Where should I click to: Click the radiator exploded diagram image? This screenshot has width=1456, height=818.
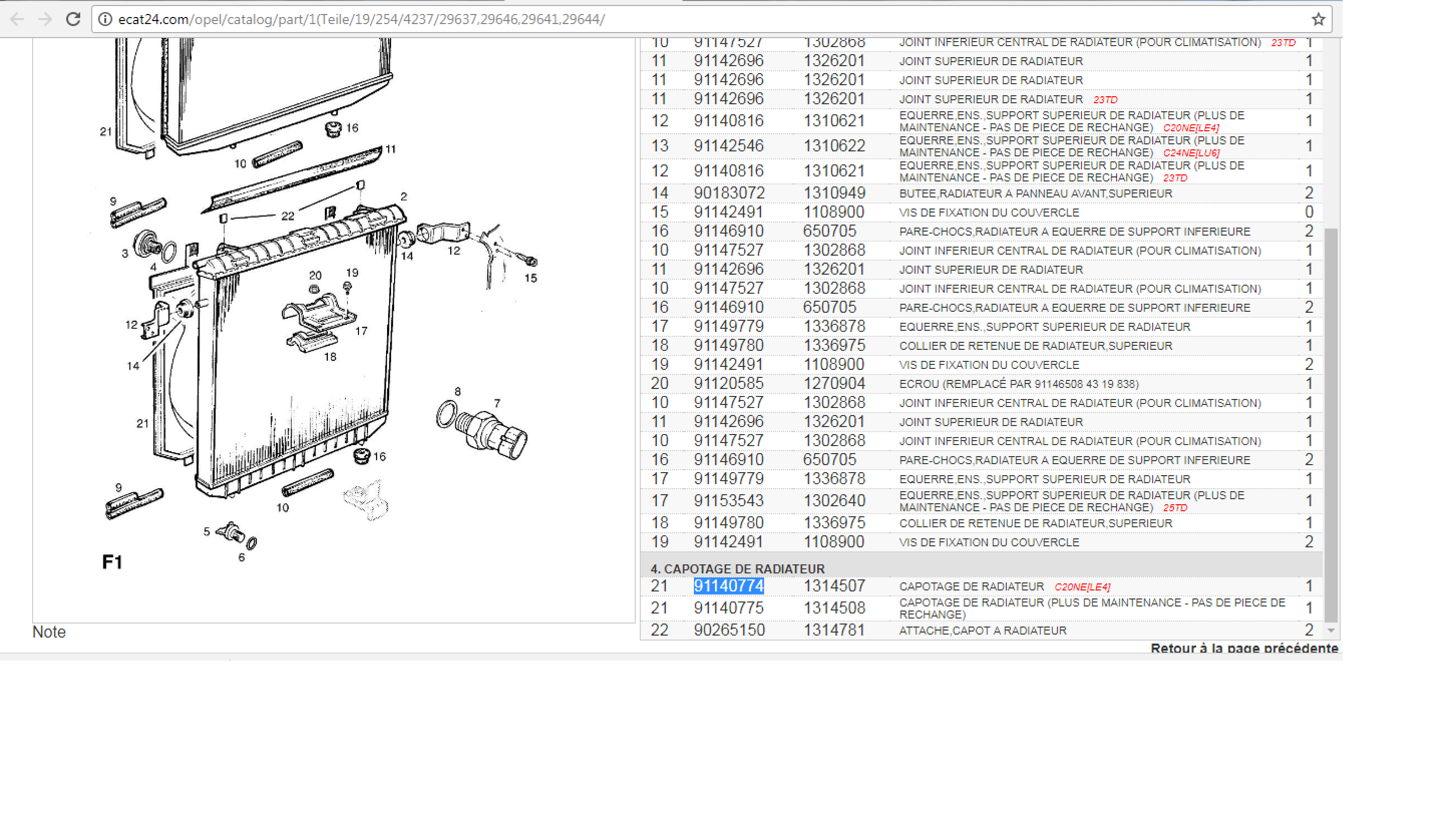(x=333, y=330)
